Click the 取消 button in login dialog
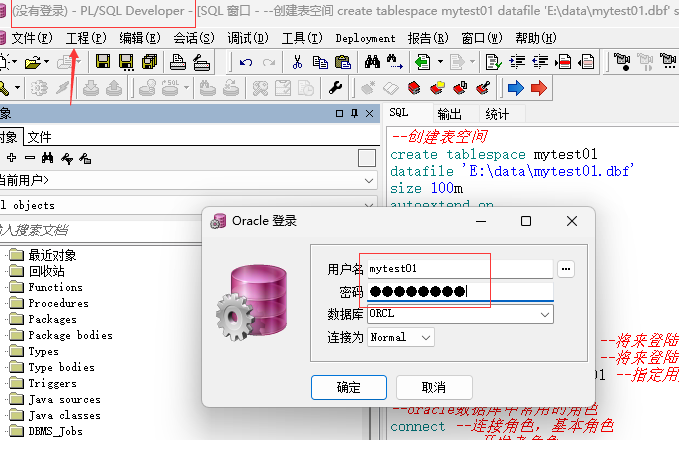 pyautogui.click(x=434, y=387)
